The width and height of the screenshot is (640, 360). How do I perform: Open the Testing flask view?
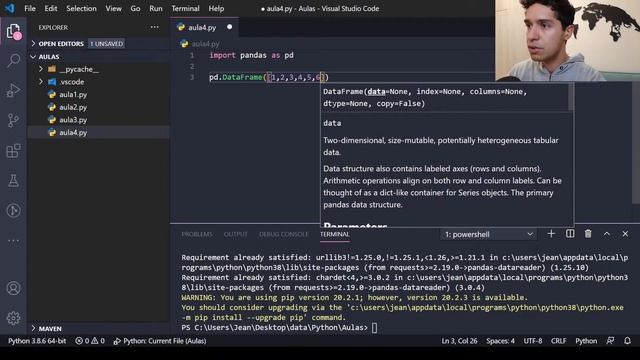point(13,180)
